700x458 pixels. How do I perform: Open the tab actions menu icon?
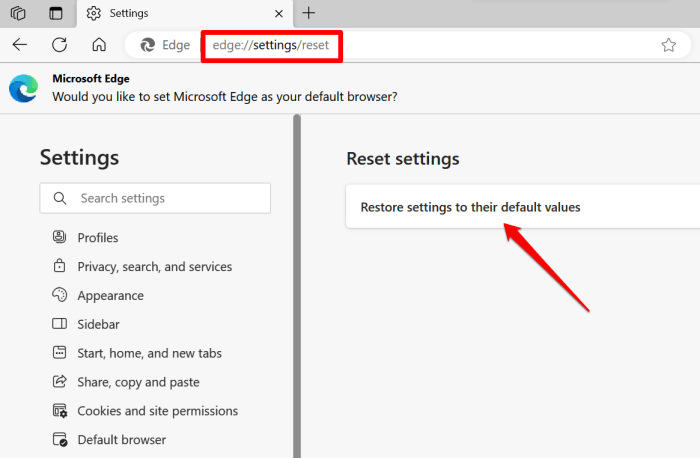55,13
